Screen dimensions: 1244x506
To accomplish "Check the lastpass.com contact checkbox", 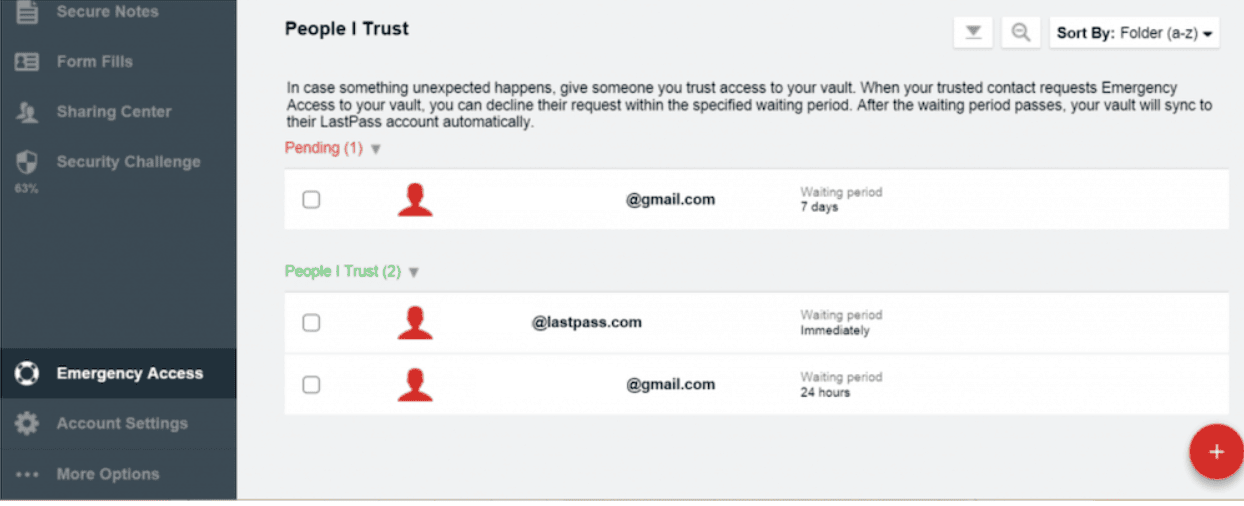I will click(311, 323).
